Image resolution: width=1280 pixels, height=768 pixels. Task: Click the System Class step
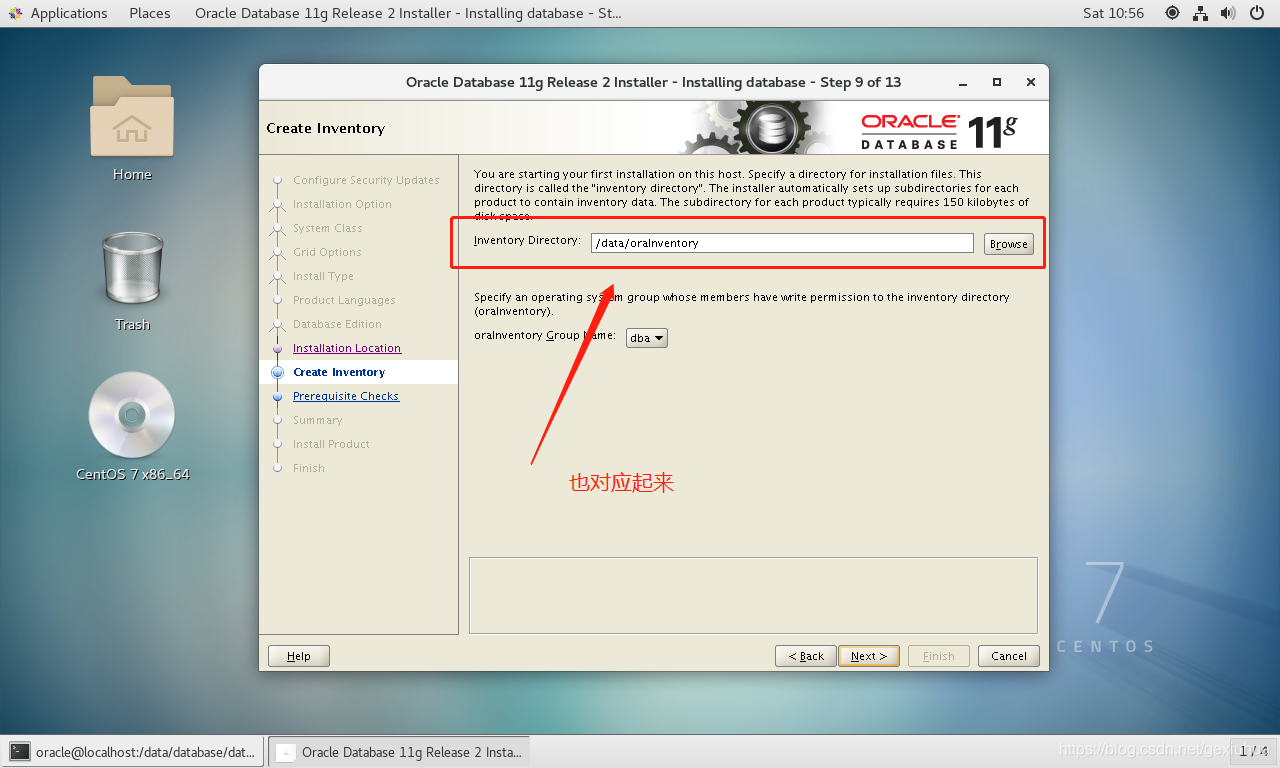tap(328, 228)
